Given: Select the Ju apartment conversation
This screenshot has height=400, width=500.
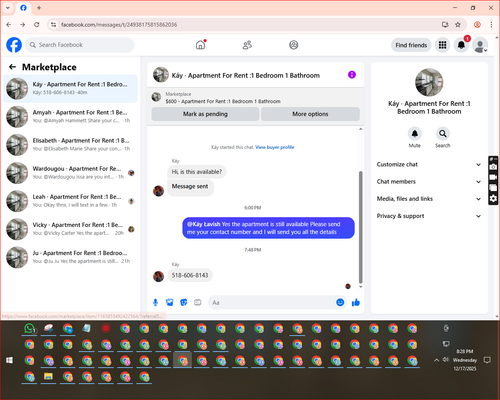Looking at the screenshot, I should pyautogui.click(x=70, y=257).
